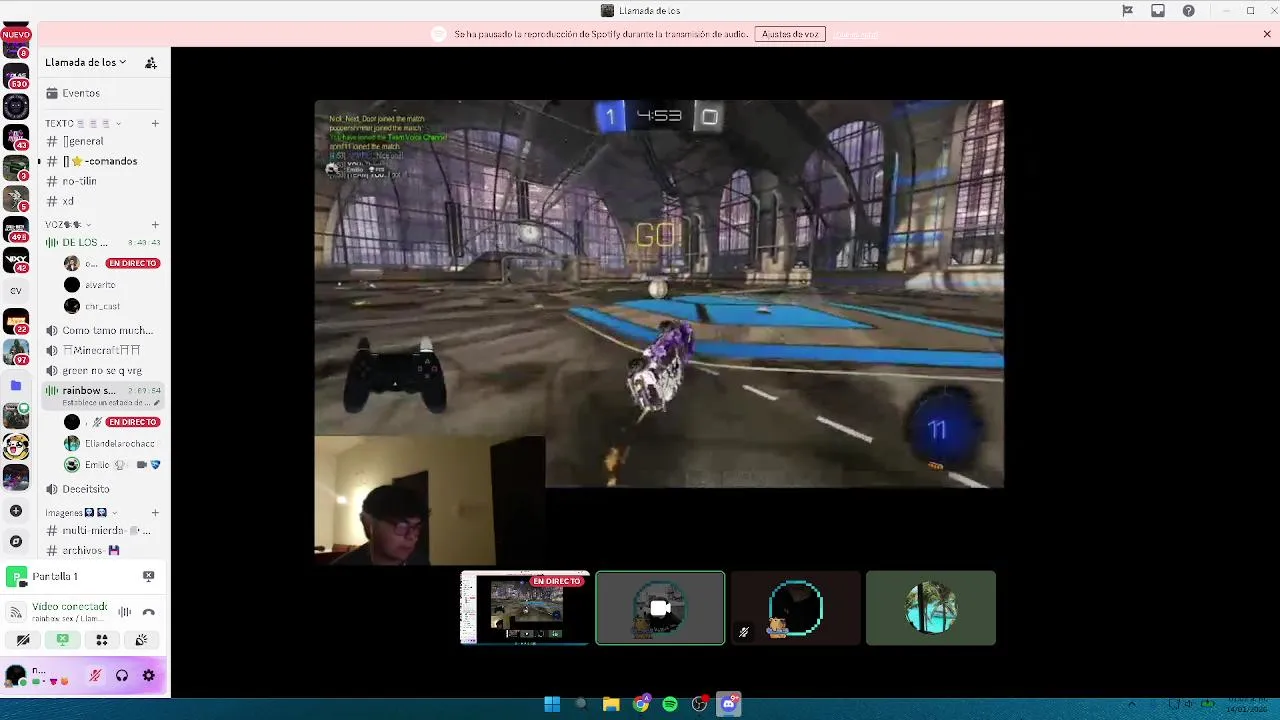The height and width of the screenshot is (720, 1280).
Task: Select the NUEVO server at top of list
Action: click(x=16, y=42)
